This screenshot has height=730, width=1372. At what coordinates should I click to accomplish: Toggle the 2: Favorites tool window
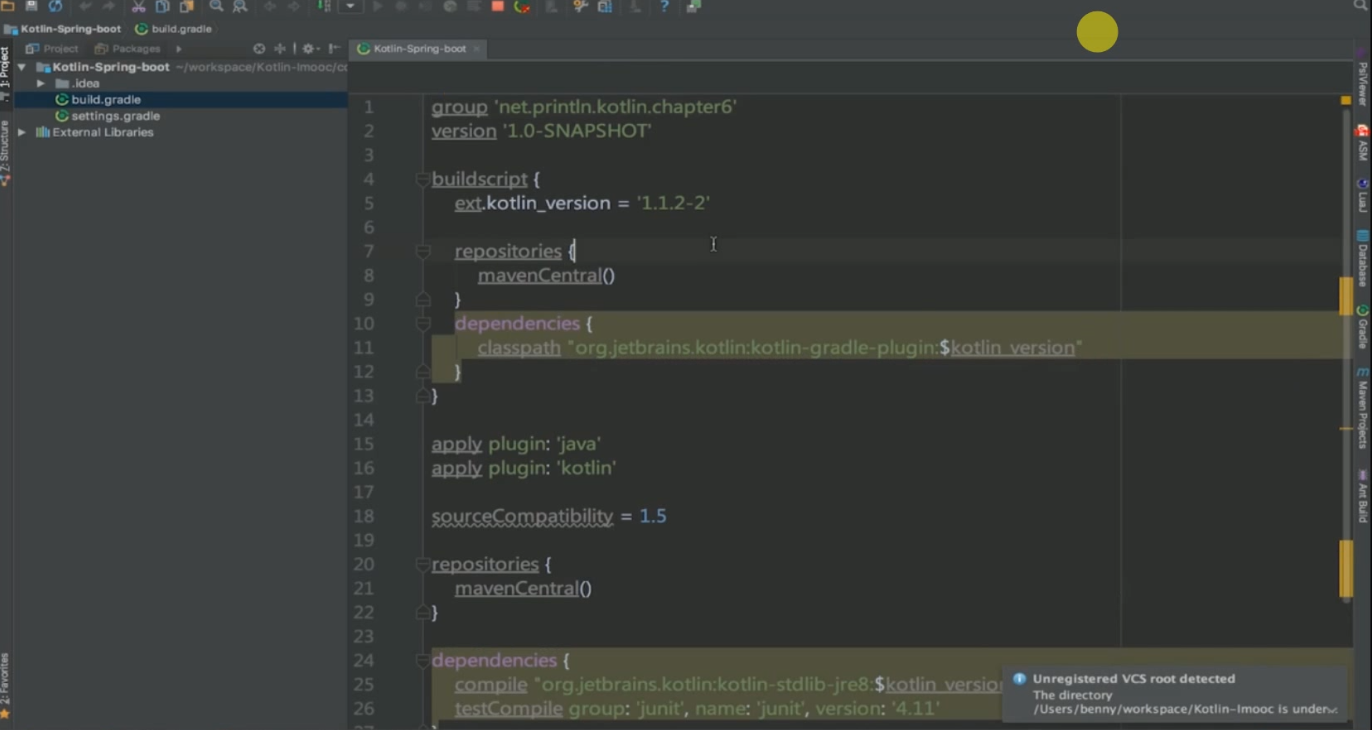(x=5, y=686)
